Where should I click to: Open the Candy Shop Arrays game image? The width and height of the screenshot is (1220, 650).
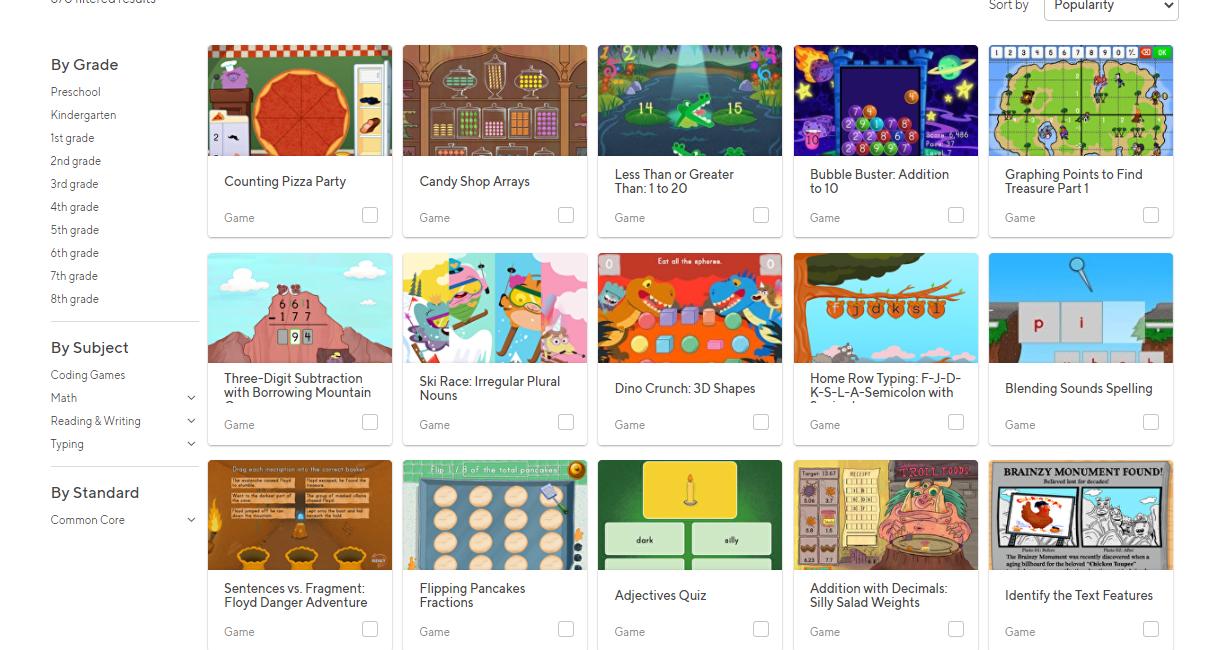[x=495, y=100]
